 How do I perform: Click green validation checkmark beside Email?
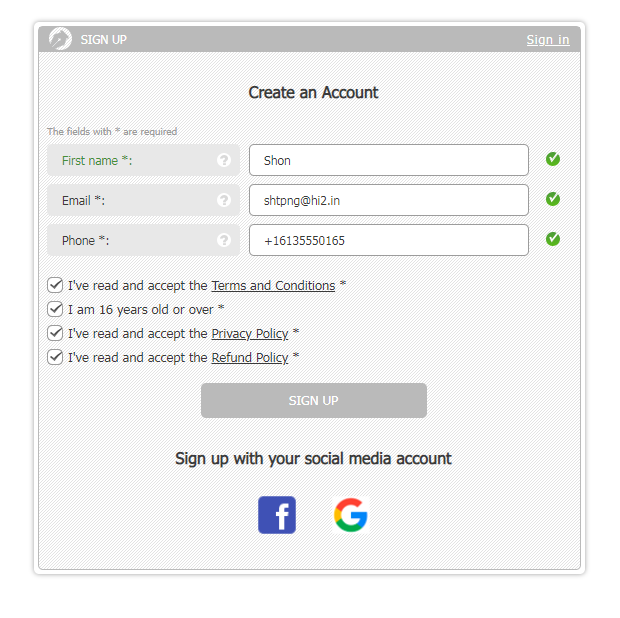(553, 199)
